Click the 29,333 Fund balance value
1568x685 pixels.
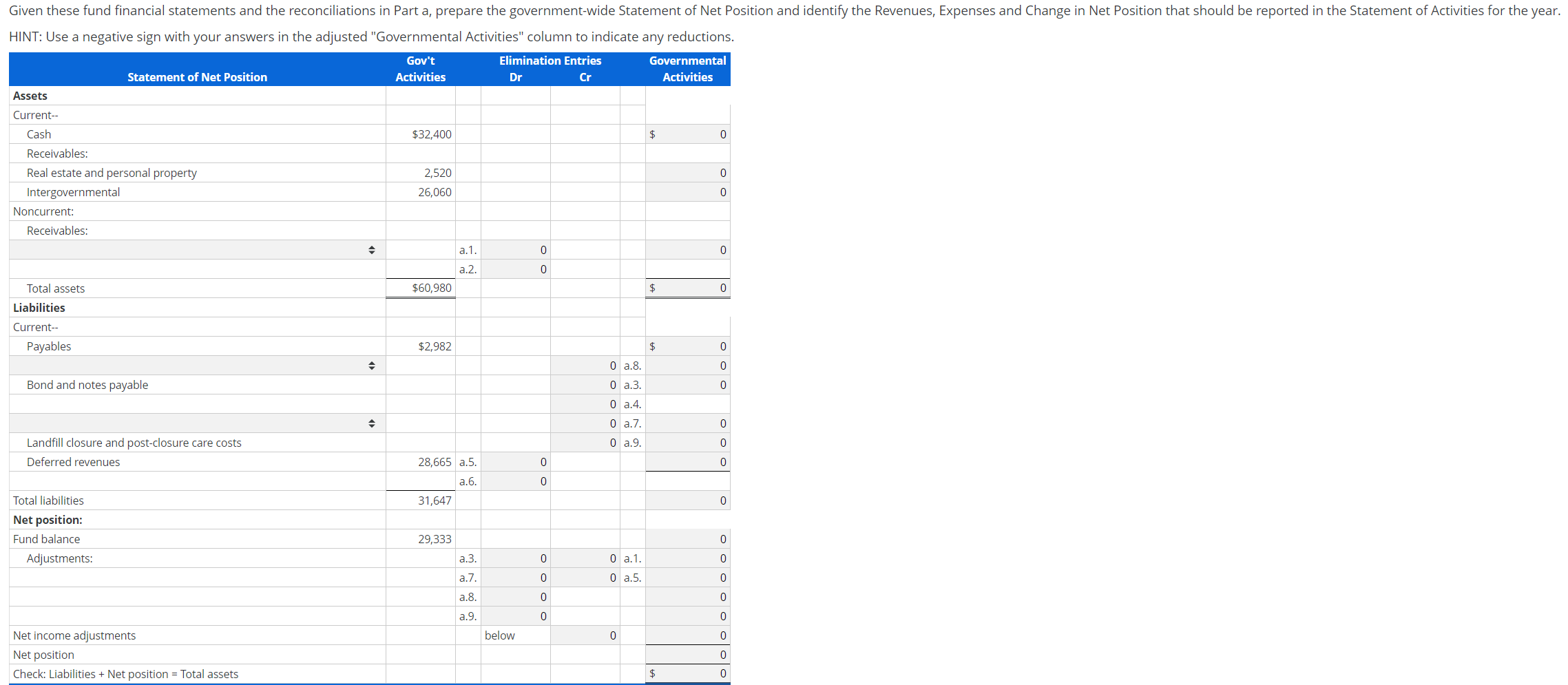pos(435,539)
